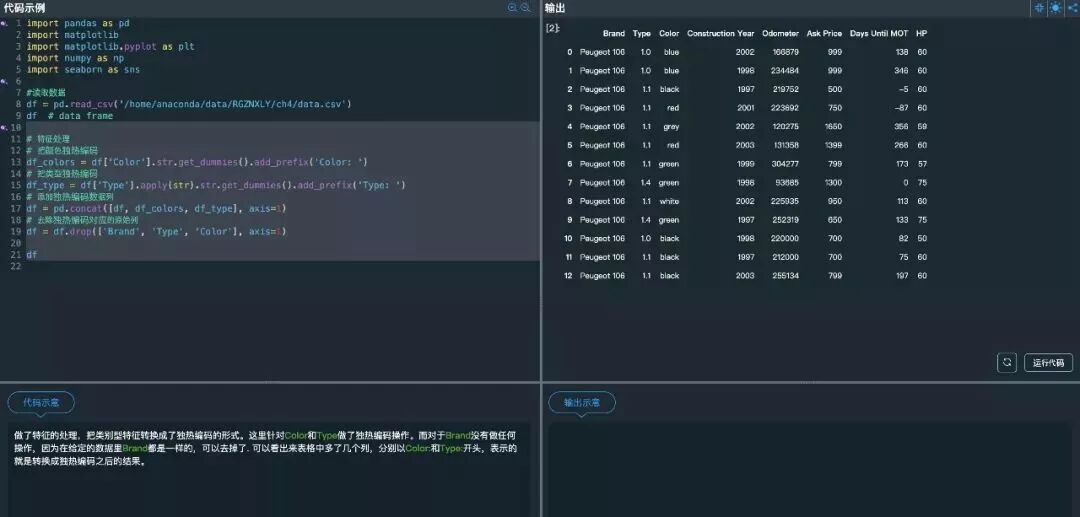The image size is (1080, 517).
Task: Click the Odometer column header
Action: tap(780, 33)
